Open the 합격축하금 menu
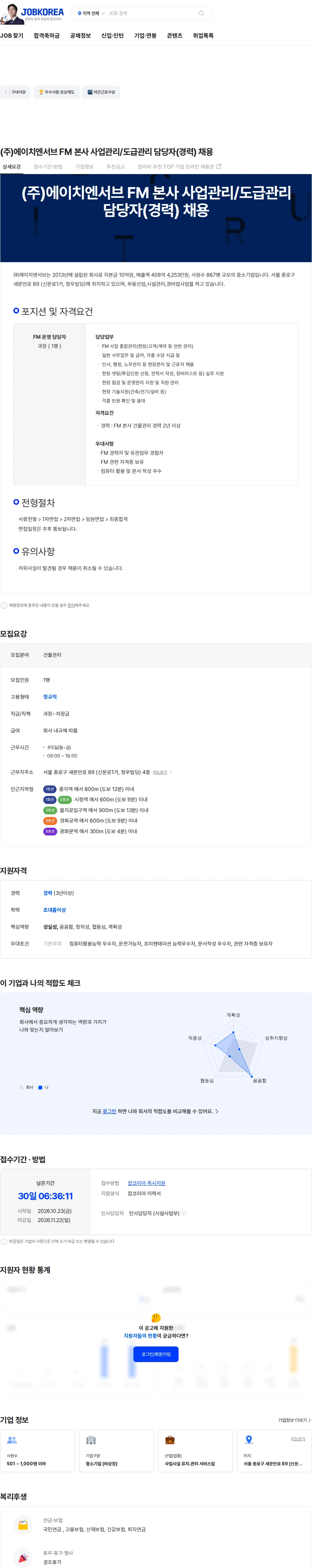The image size is (312, 1568). [x=46, y=36]
